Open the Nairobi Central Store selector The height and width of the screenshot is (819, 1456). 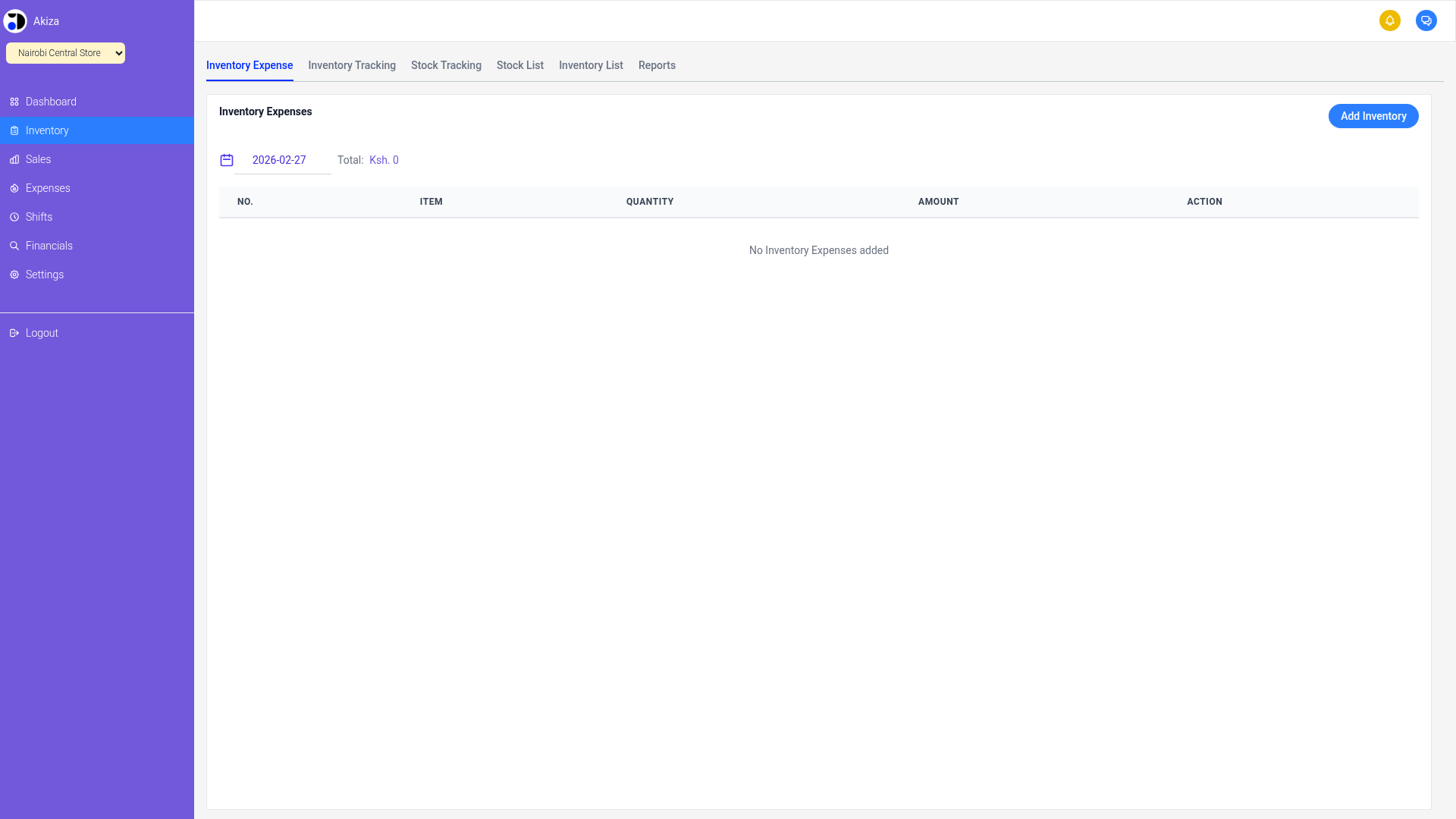tap(65, 53)
